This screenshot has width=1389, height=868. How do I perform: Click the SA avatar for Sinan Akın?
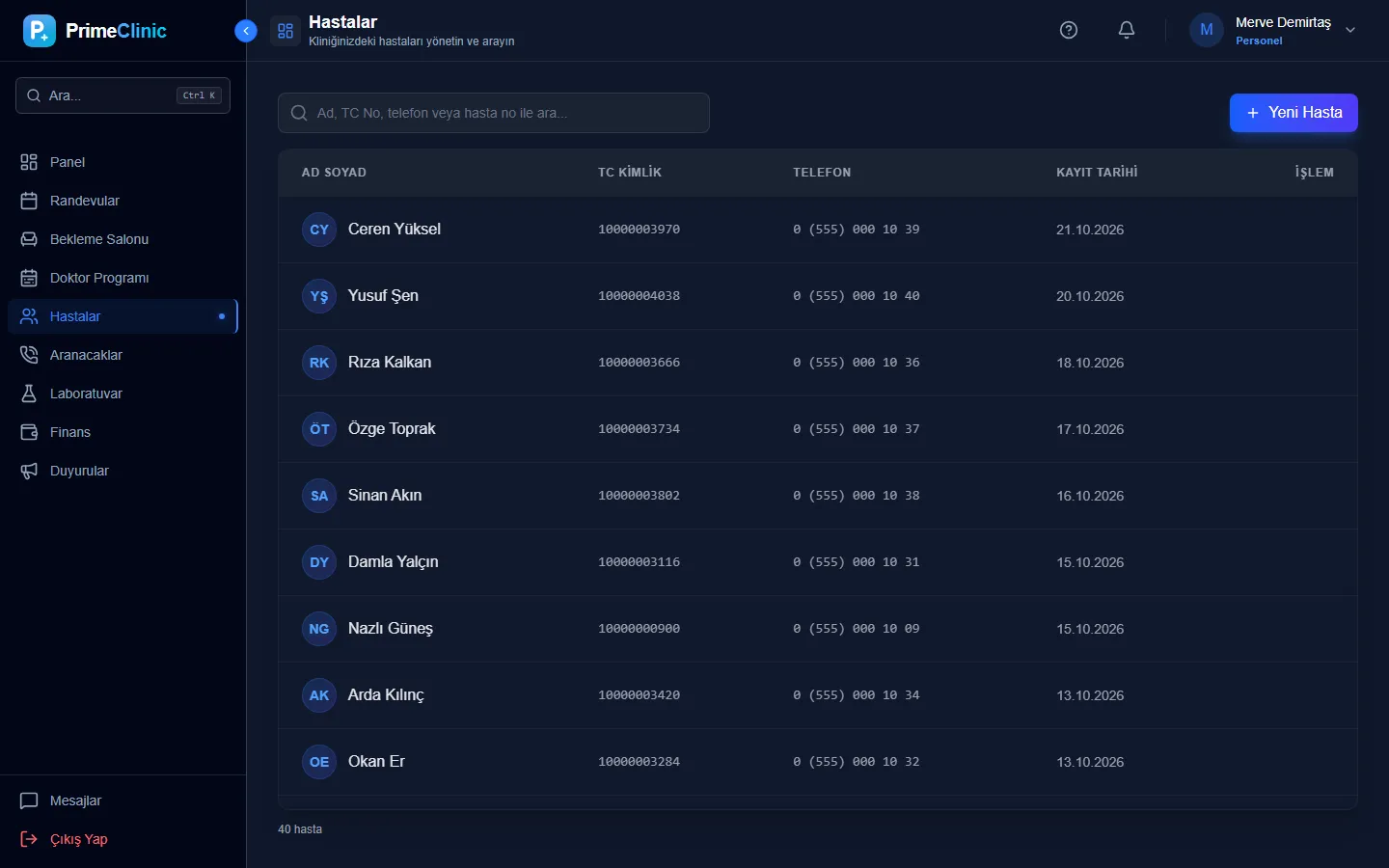click(319, 496)
